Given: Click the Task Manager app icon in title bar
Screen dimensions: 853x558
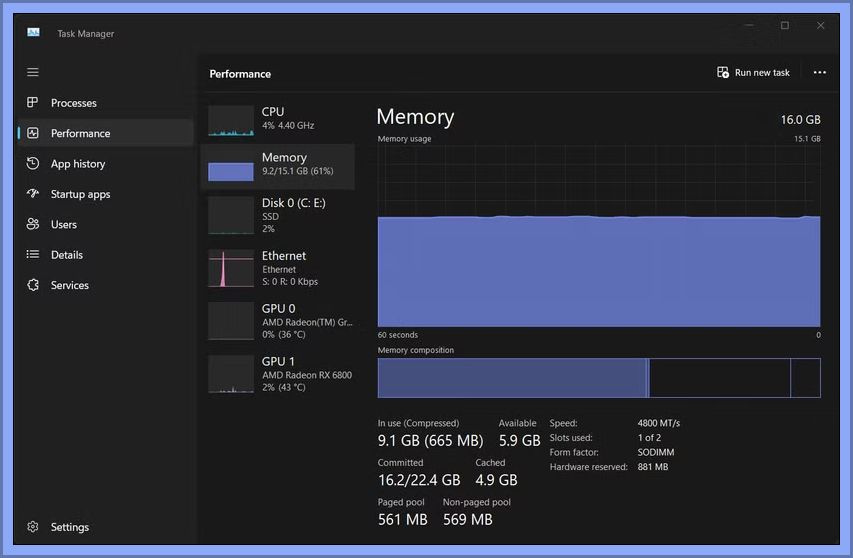Looking at the screenshot, I should click(33, 33).
